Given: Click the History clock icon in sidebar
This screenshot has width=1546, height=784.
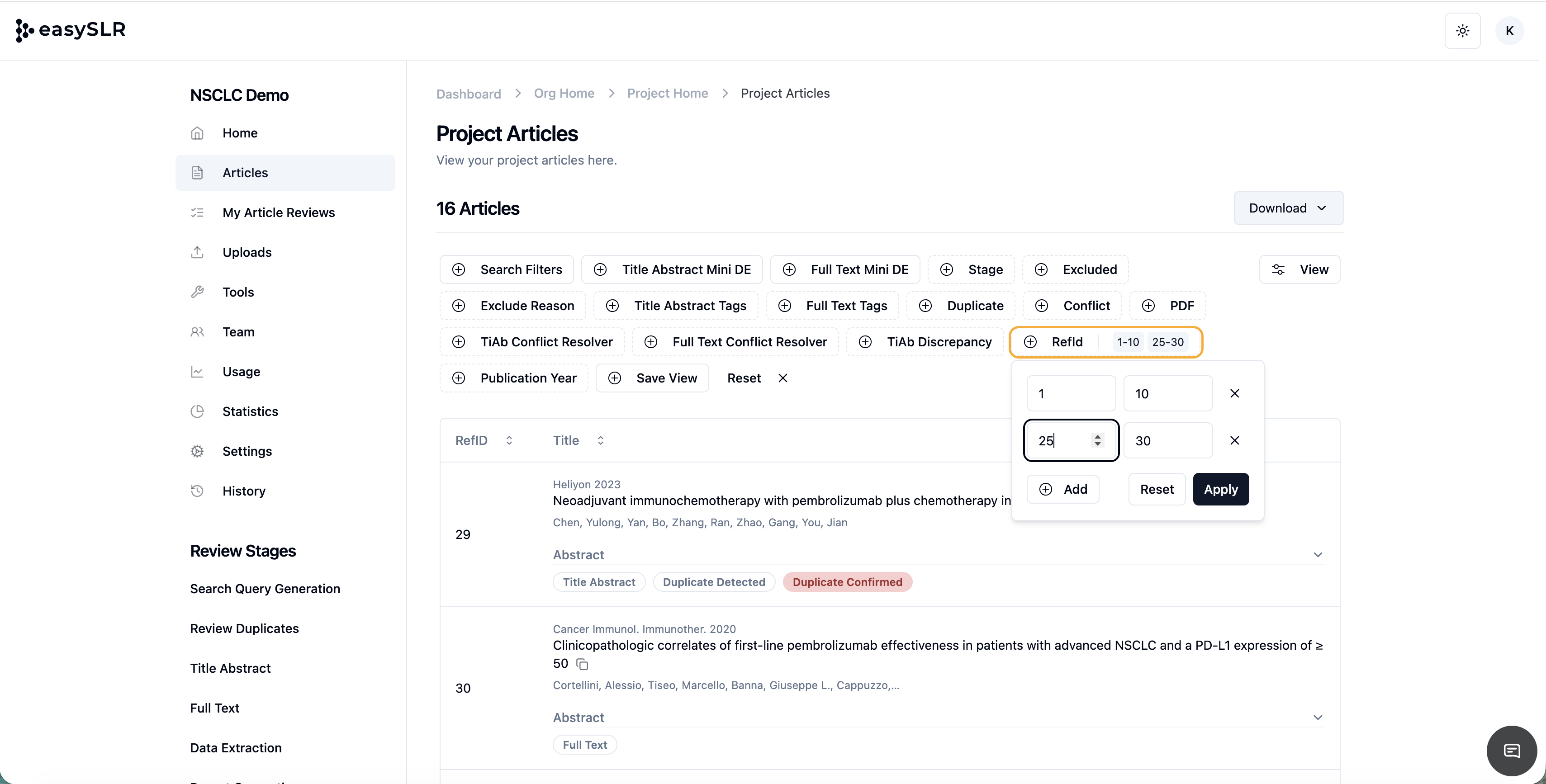Looking at the screenshot, I should (198, 491).
